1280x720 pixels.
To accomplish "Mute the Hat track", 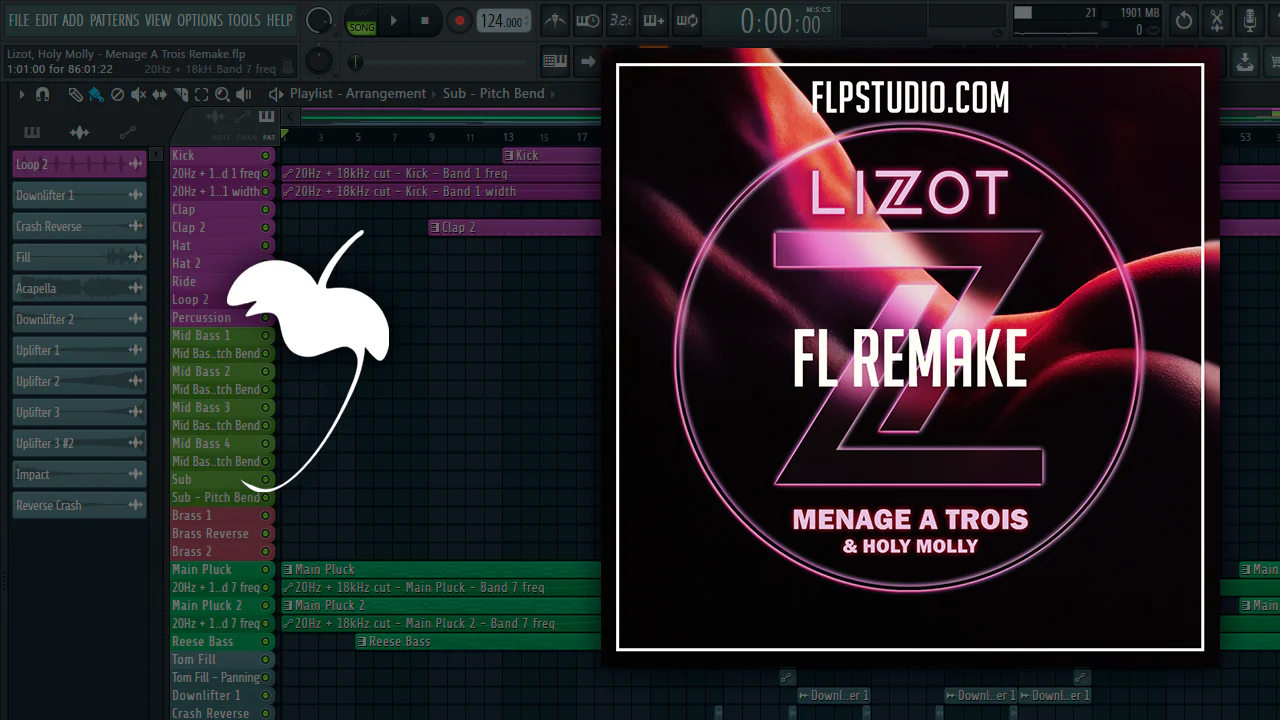I will [266, 246].
